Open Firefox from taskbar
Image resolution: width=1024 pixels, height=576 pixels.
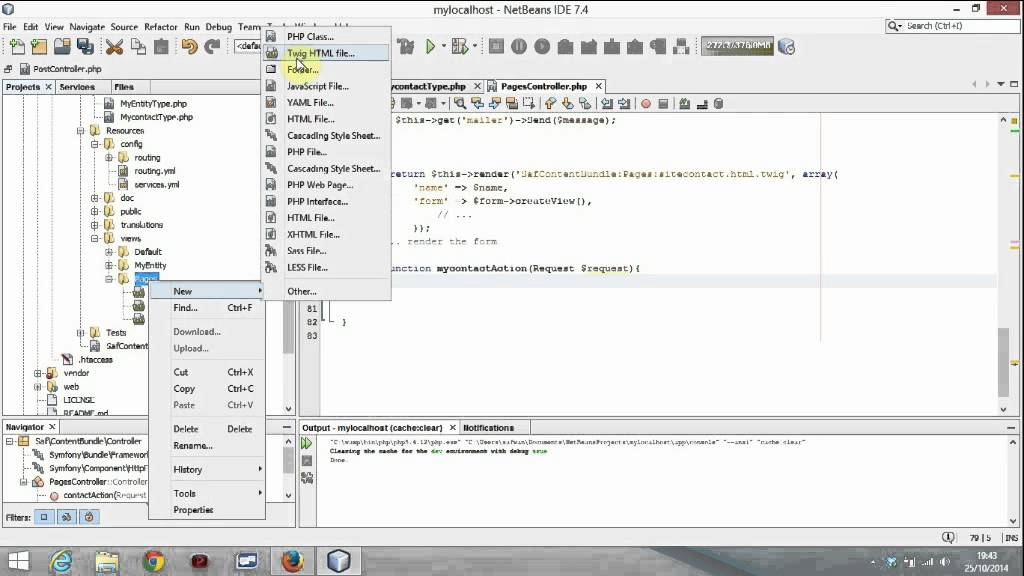tap(292, 561)
